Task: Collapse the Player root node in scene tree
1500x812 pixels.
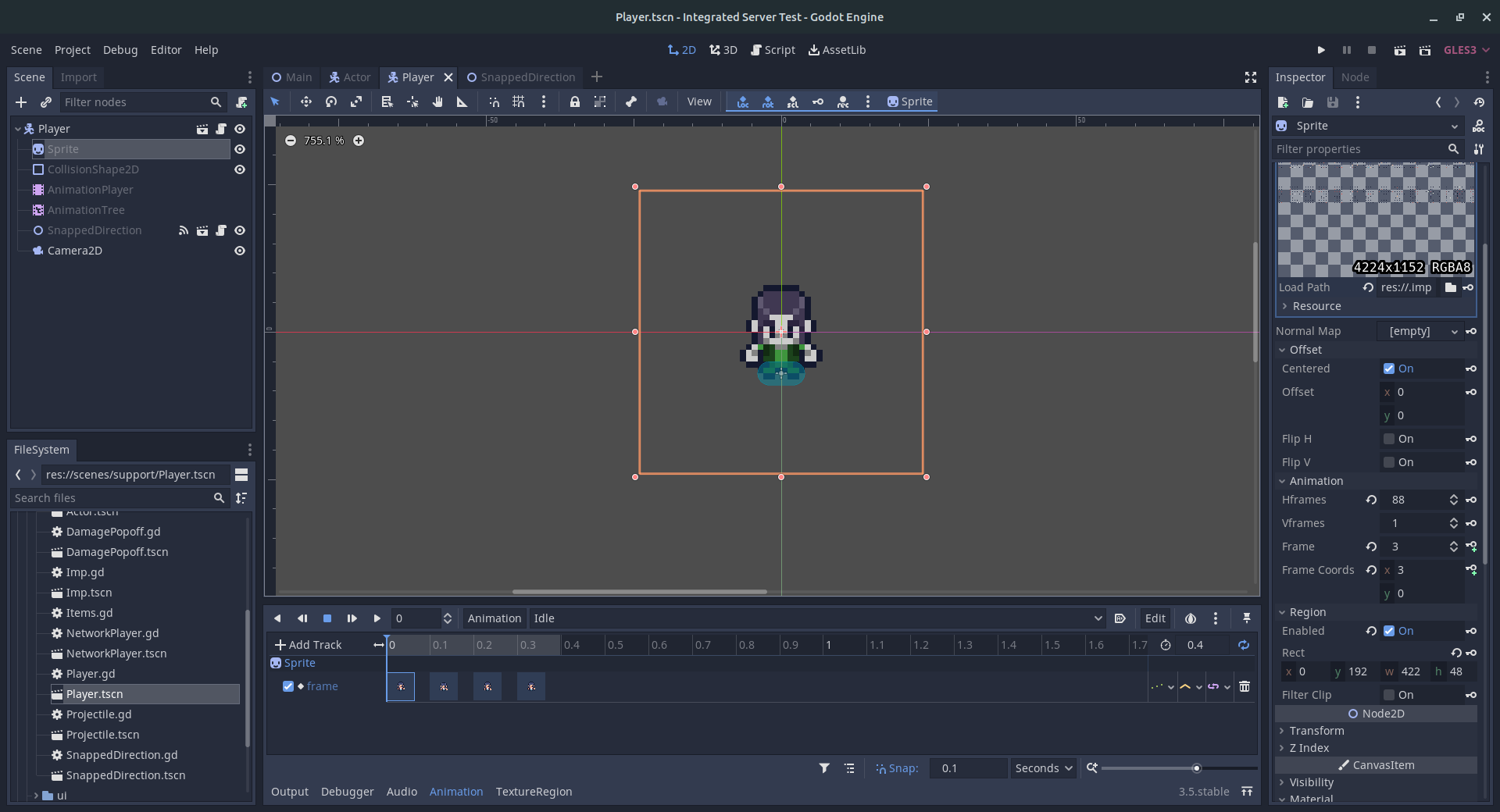Action: click(18, 129)
